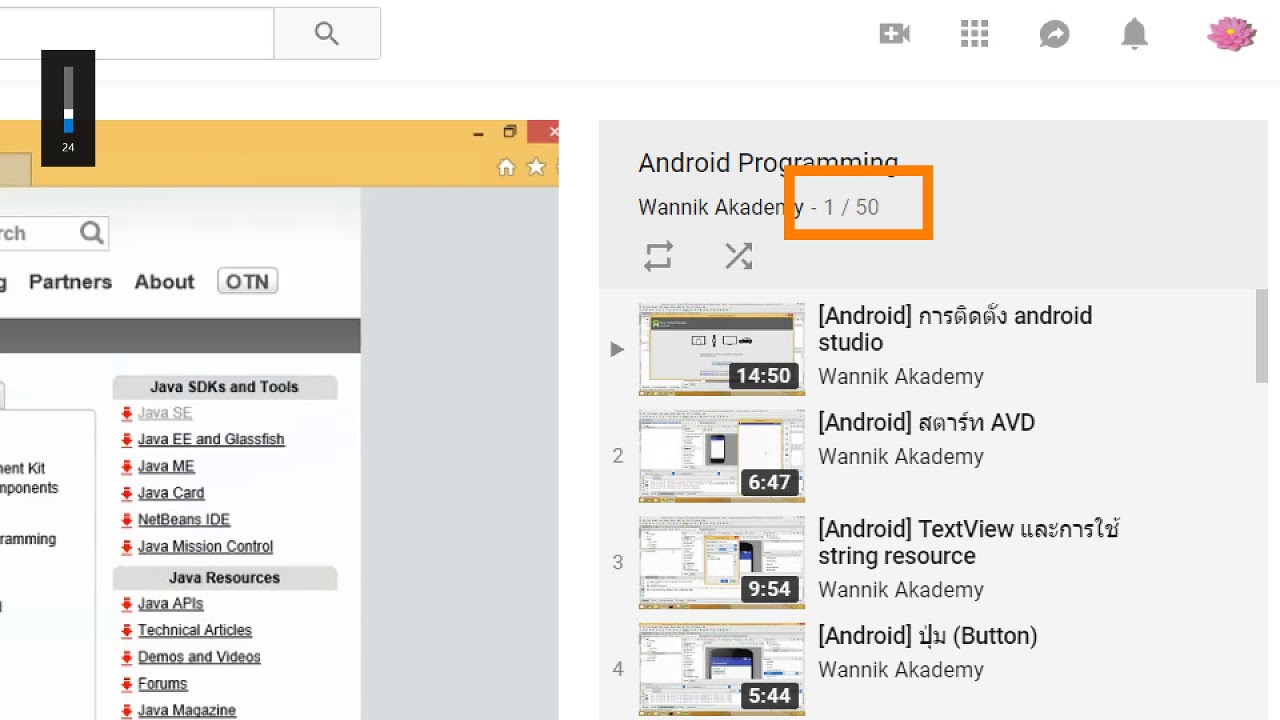Screen dimensions: 1280x720
Task: Click the volume level slider overlay
Action: (68, 100)
